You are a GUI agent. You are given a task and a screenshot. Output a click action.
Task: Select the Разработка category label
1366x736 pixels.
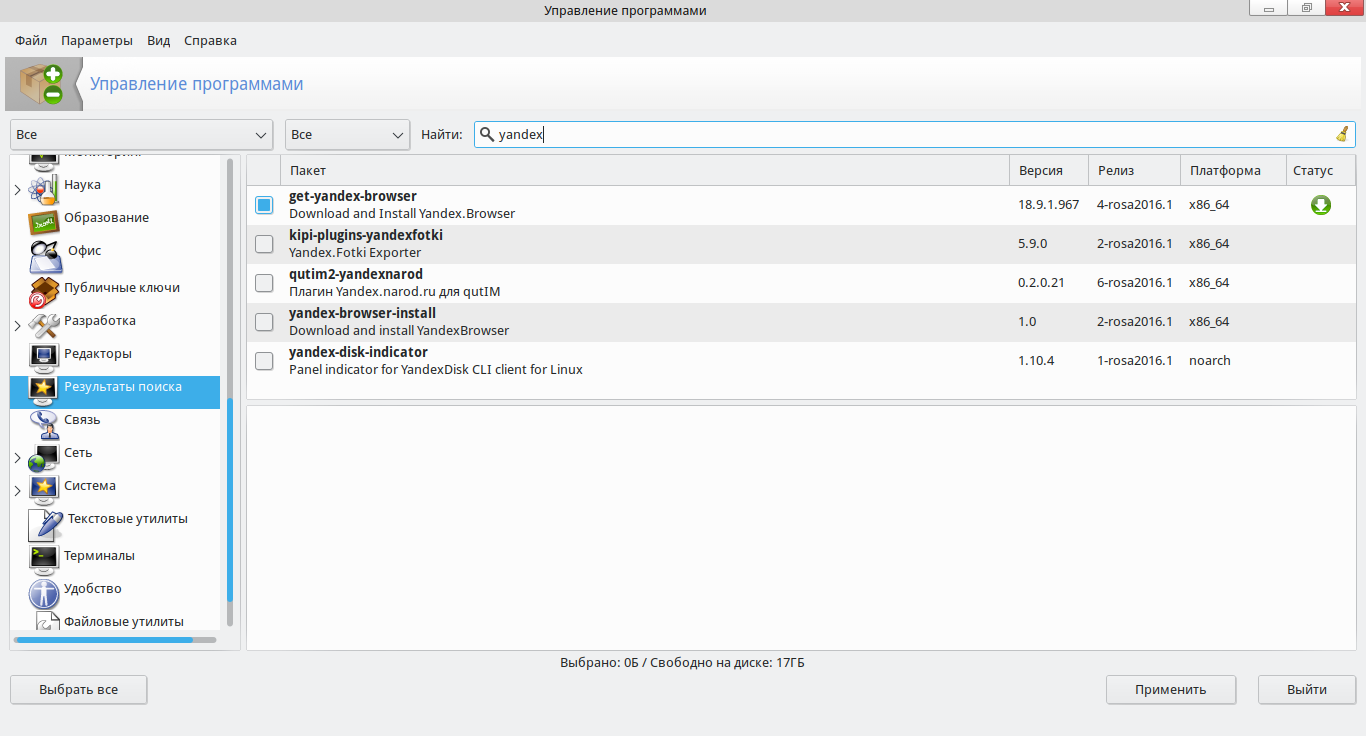coord(100,321)
